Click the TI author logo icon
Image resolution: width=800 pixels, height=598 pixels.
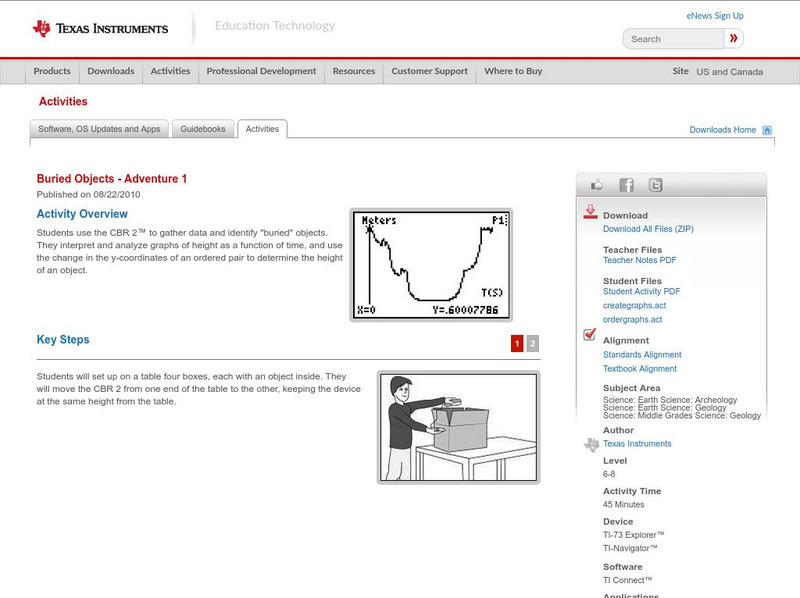tap(591, 444)
